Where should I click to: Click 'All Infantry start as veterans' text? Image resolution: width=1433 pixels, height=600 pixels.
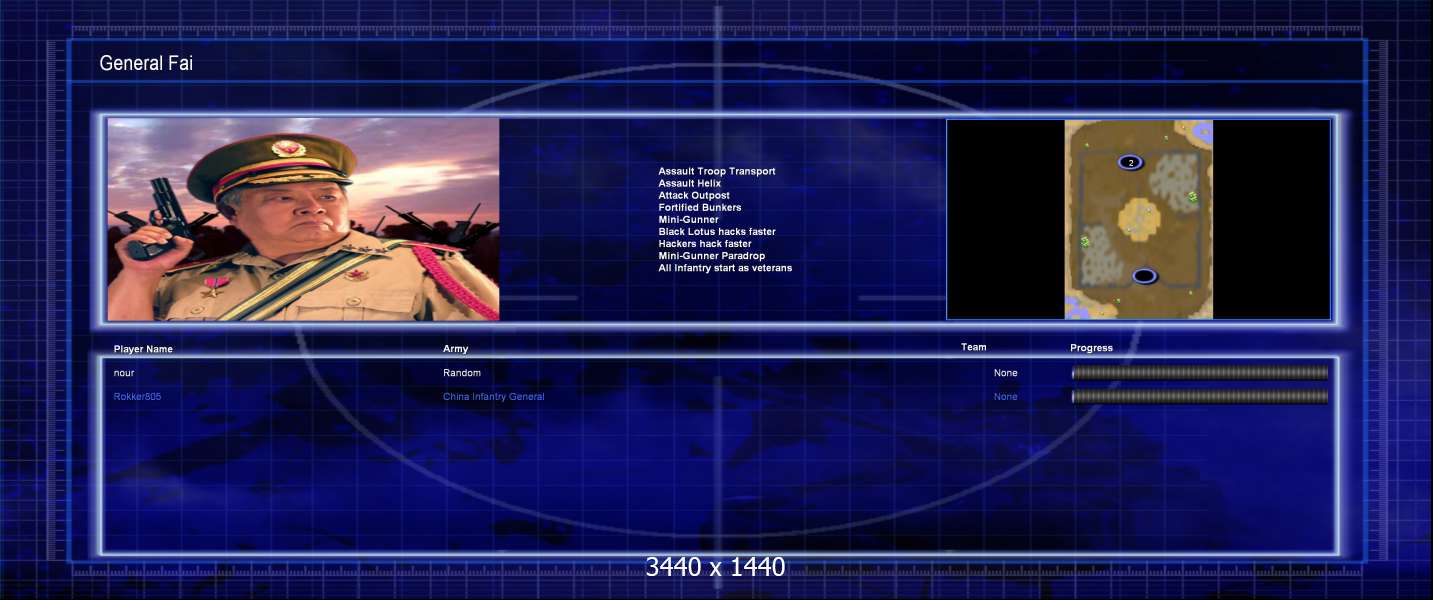pos(725,267)
